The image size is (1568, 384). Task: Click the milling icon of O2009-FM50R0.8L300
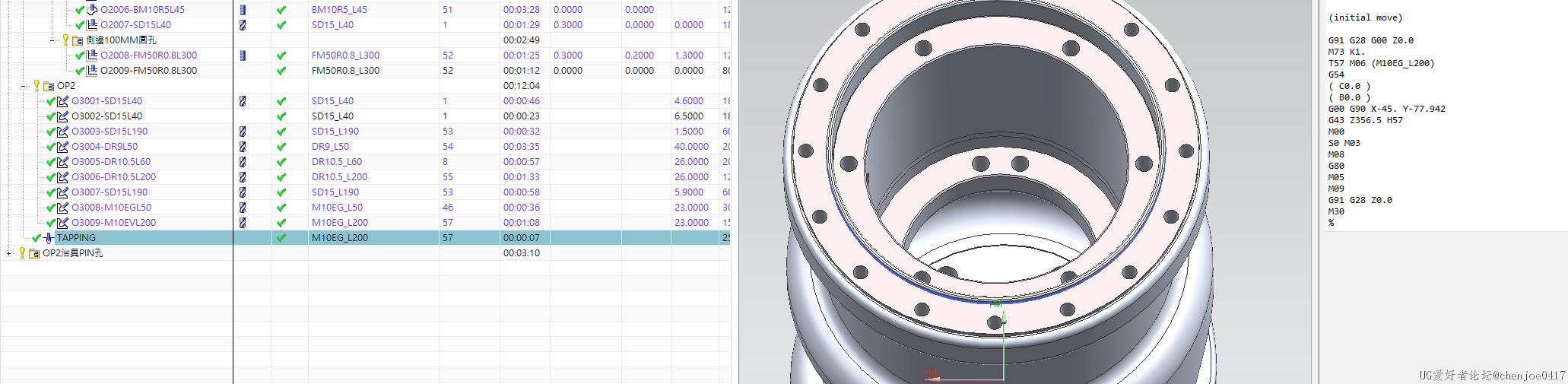click(x=92, y=71)
